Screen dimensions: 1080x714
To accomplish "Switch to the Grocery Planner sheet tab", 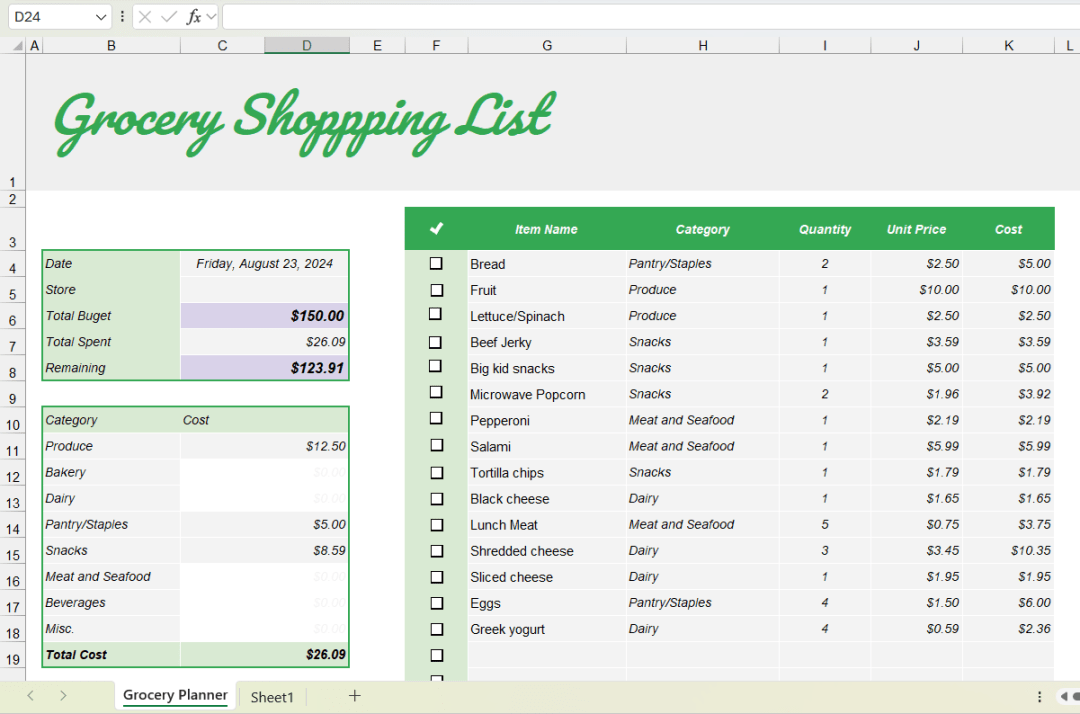I will 175,695.
